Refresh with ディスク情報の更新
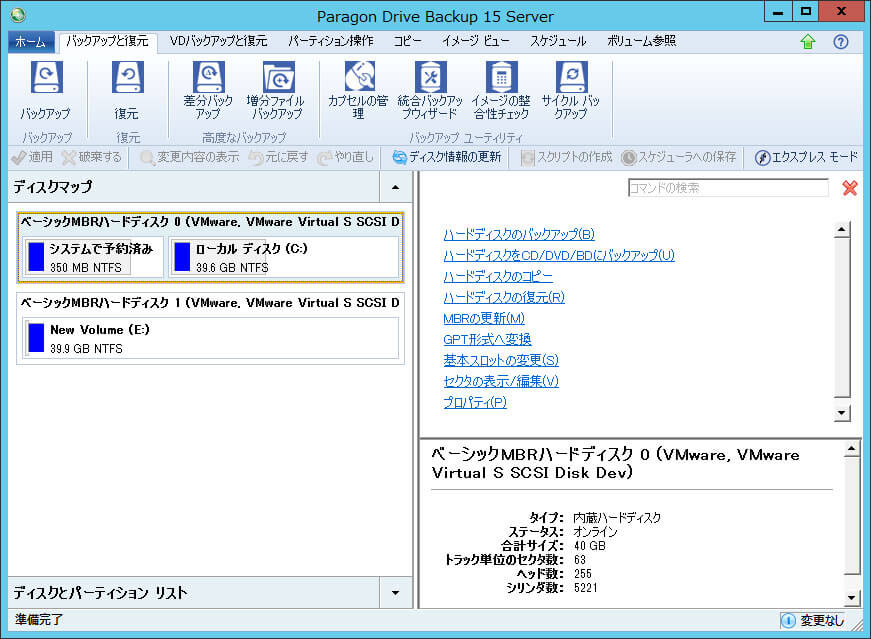The height and width of the screenshot is (639, 871). click(447, 157)
